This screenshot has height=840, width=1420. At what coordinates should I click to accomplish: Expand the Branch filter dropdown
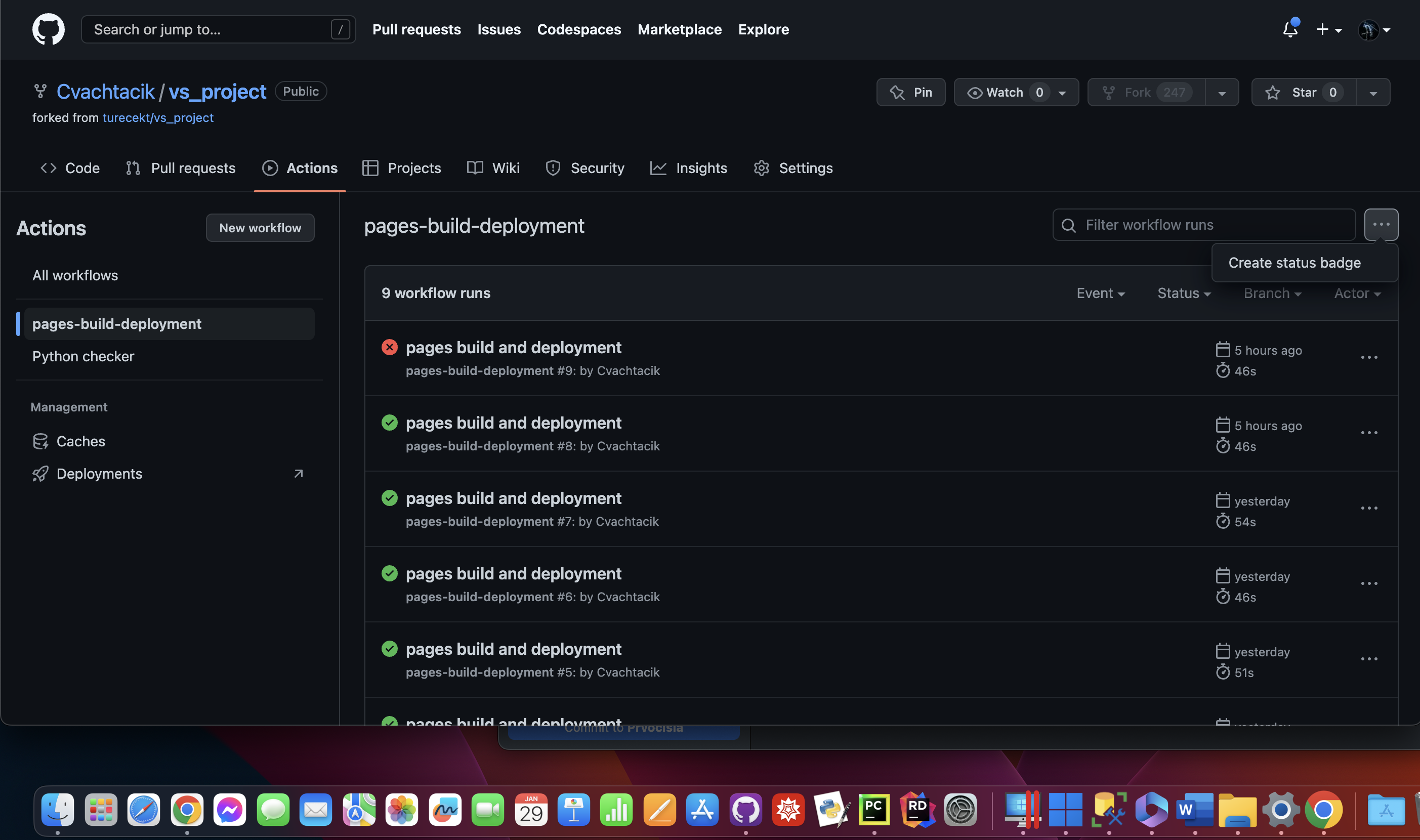tap(1272, 293)
